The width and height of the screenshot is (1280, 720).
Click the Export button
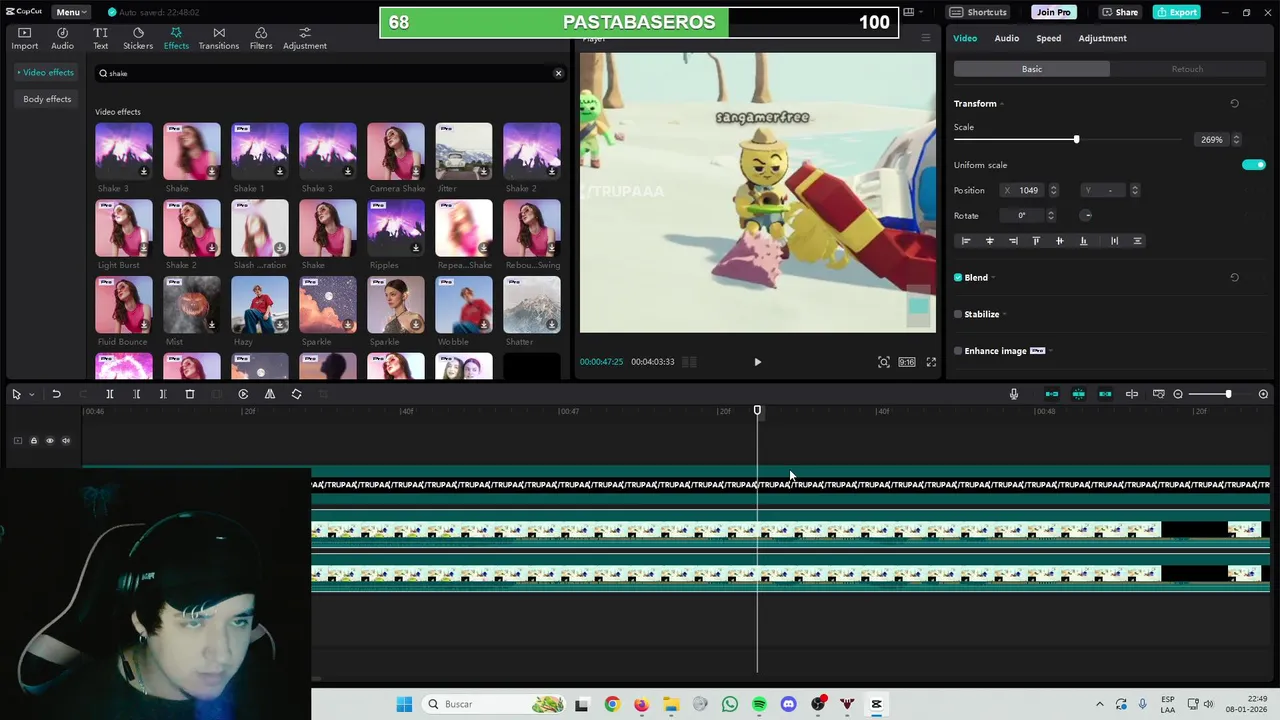tap(1176, 12)
